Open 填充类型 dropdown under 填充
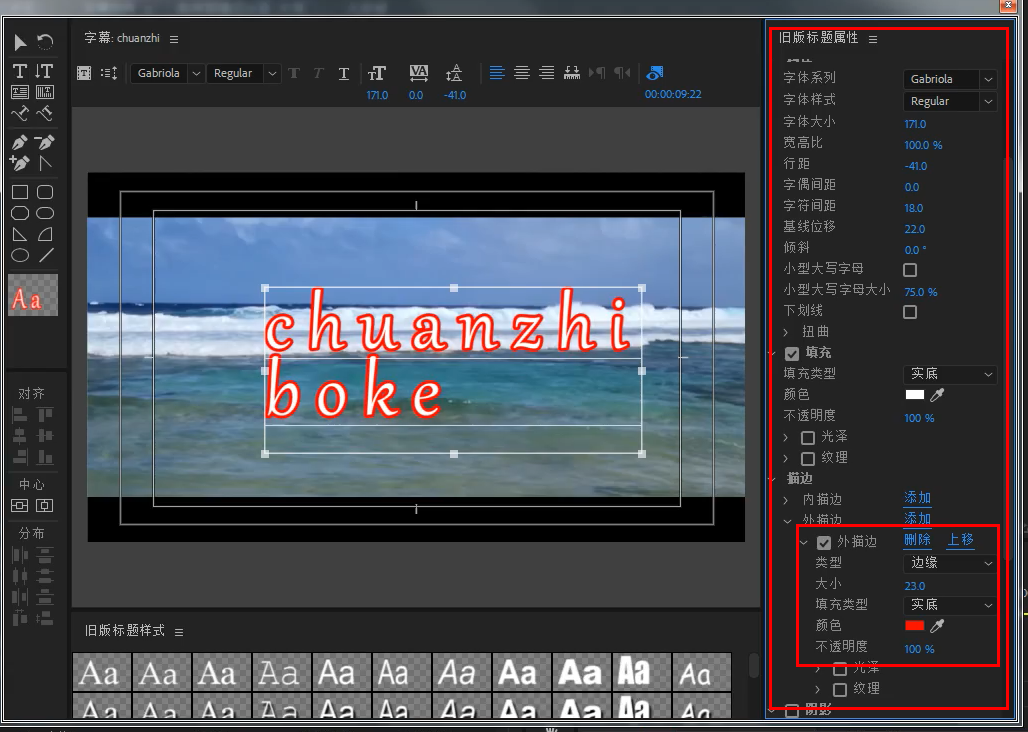 tap(950, 374)
